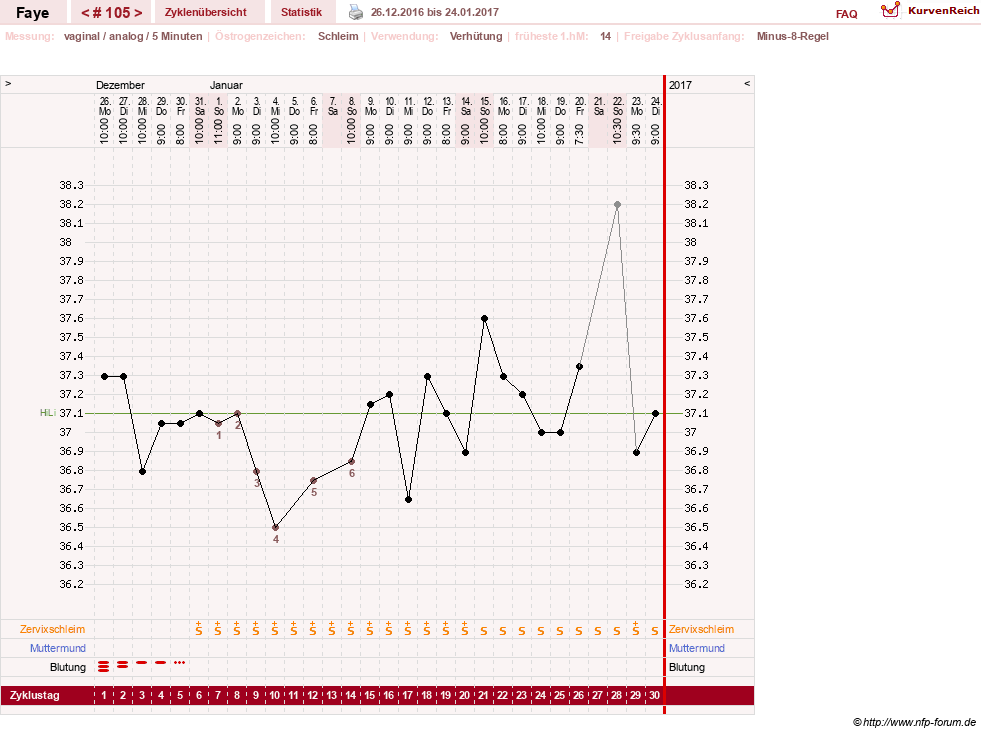Open the KurvenReich logo link
This screenshot has width=981, height=734.
930,11
